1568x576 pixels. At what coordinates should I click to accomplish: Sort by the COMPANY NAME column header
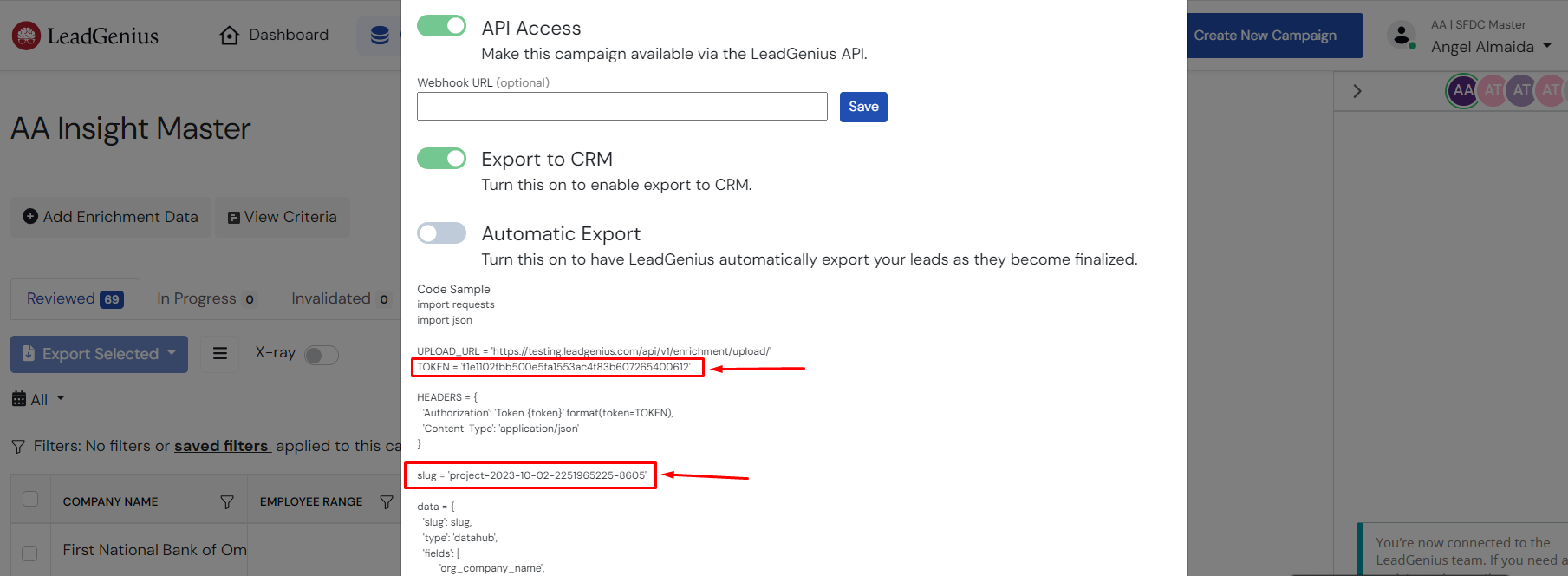(x=110, y=502)
